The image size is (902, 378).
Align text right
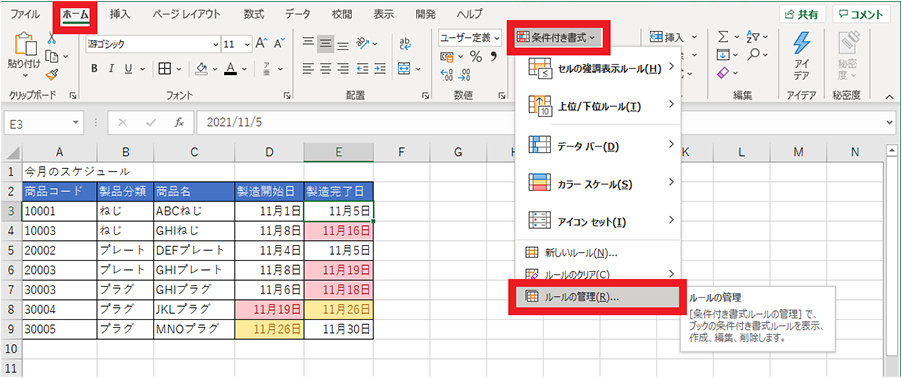point(343,69)
